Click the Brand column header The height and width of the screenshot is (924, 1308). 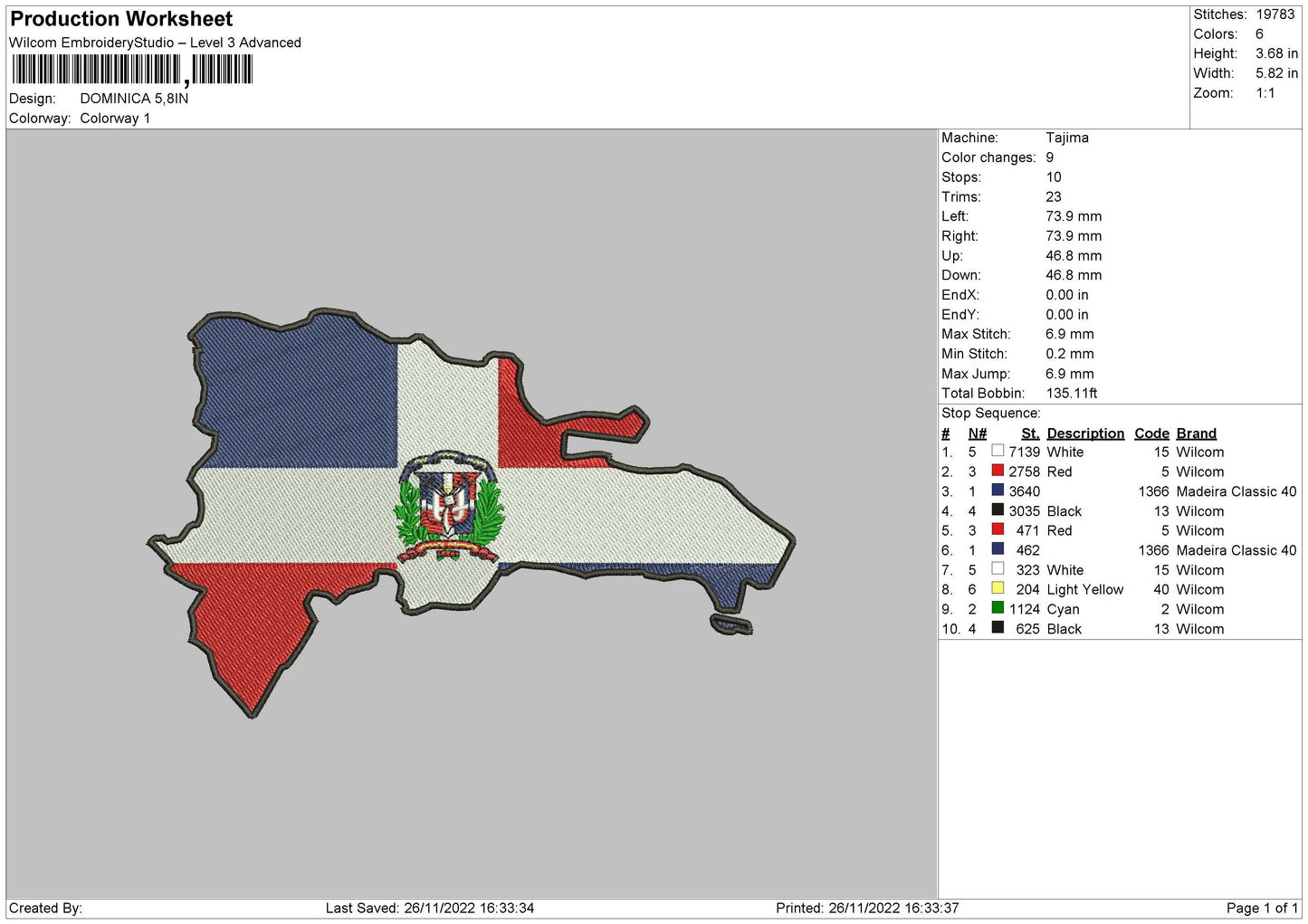(1197, 433)
